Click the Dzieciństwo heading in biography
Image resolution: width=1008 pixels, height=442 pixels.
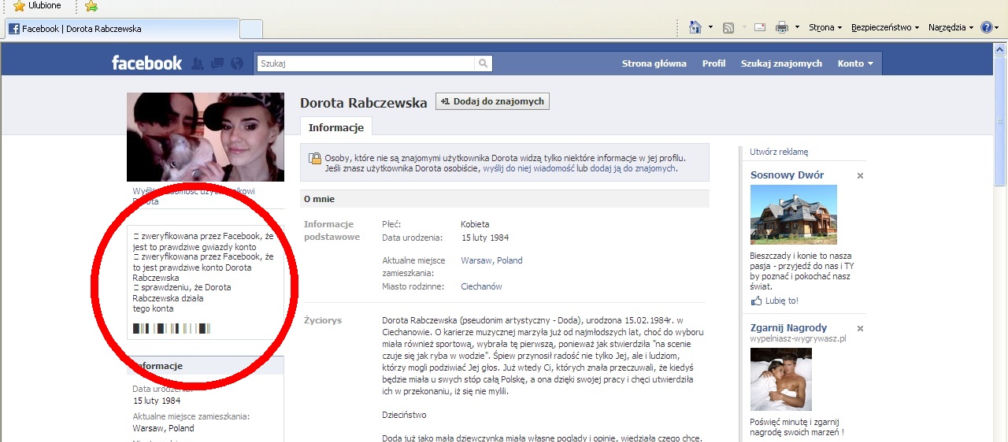[x=404, y=415]
